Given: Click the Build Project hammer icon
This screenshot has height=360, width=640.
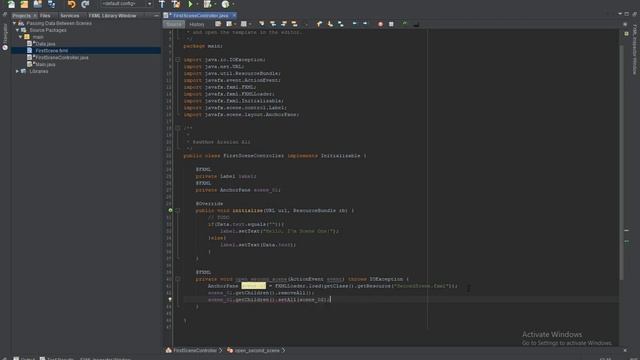Looking at the screenshot, I should 162,4.
